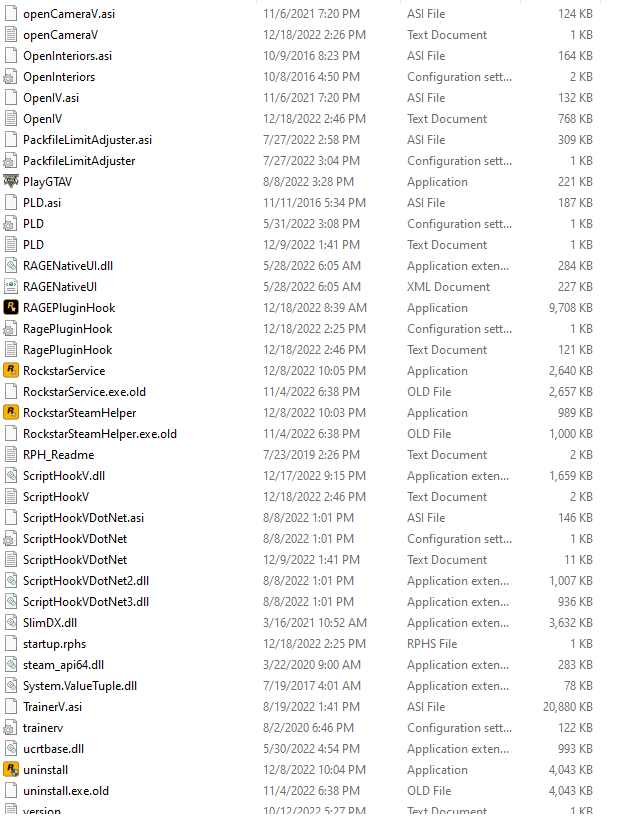Click the RAGENativeUI XML document icon
Viewport: 621px width, 816px height.
tap(10, 287)
